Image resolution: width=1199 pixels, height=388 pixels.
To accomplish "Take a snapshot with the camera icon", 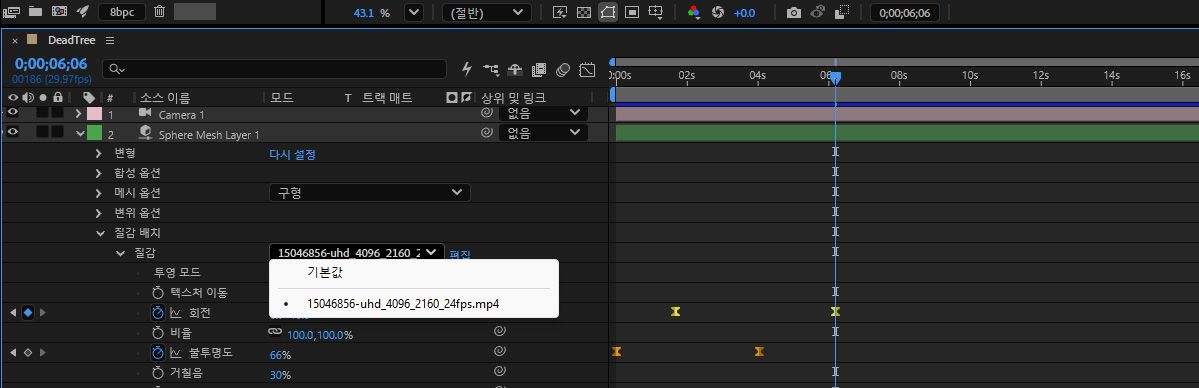I will (x=794, y=13).
